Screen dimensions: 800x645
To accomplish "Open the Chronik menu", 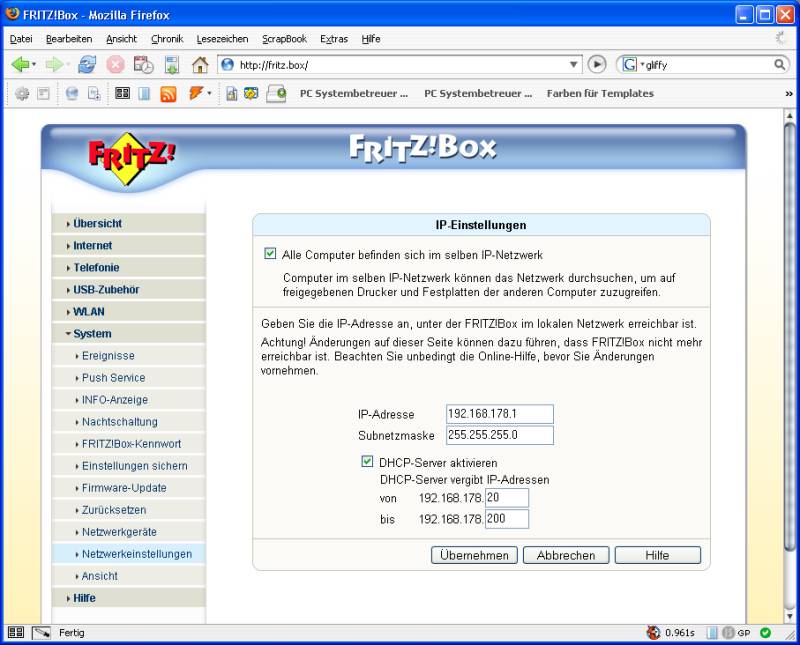I will tap(167, 39).
